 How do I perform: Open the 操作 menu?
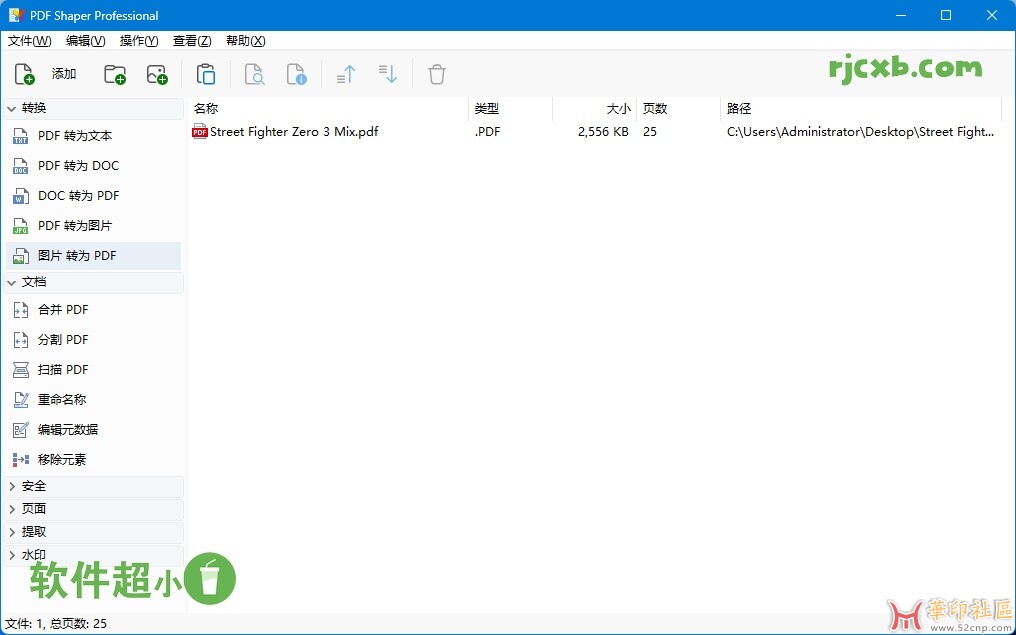pyautogui.click(x=139, y=41)
